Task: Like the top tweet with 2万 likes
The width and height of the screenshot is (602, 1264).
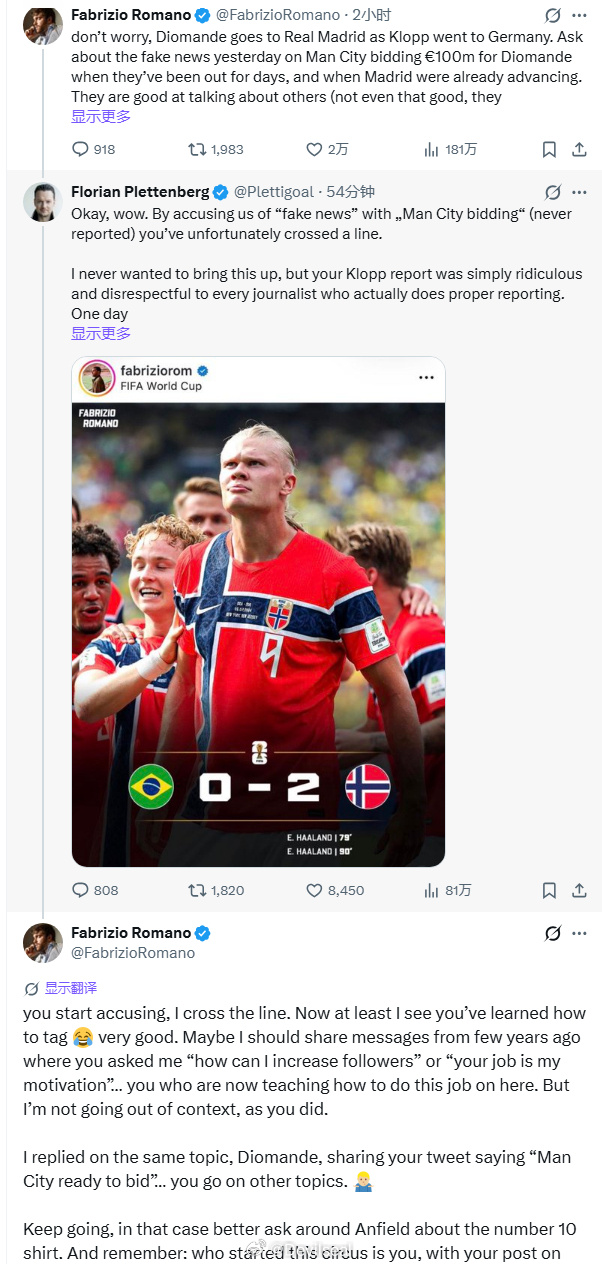Action: click(327, 149)
